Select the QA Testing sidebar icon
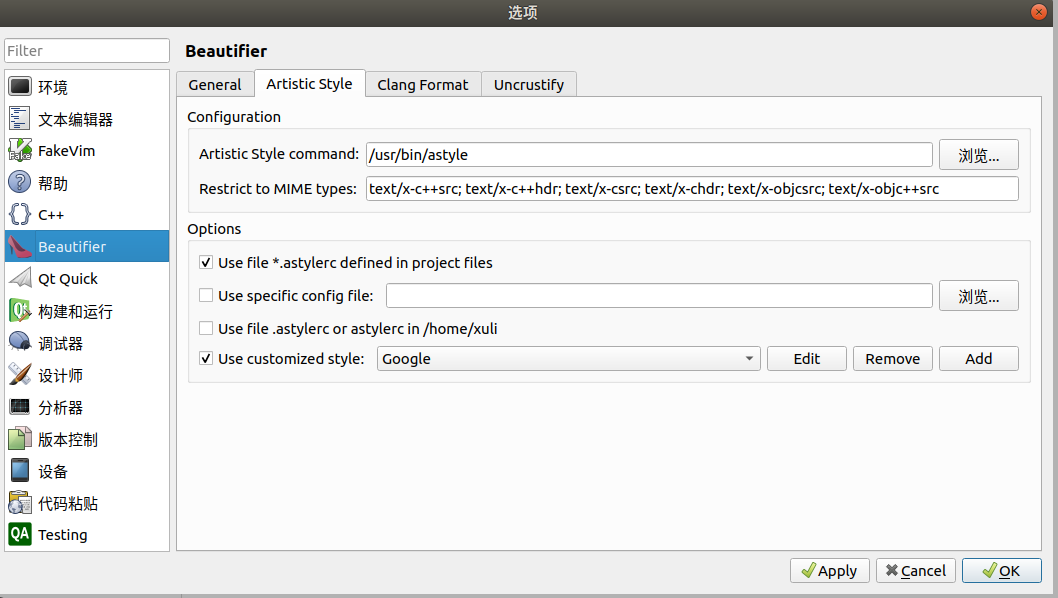 [19, 534]
